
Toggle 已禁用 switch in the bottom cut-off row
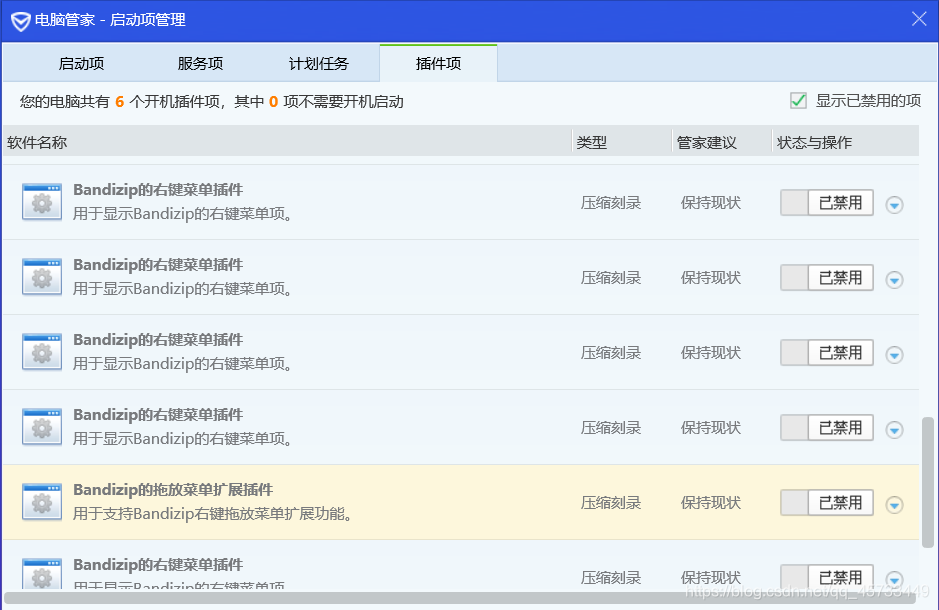[x=826, y=577]
